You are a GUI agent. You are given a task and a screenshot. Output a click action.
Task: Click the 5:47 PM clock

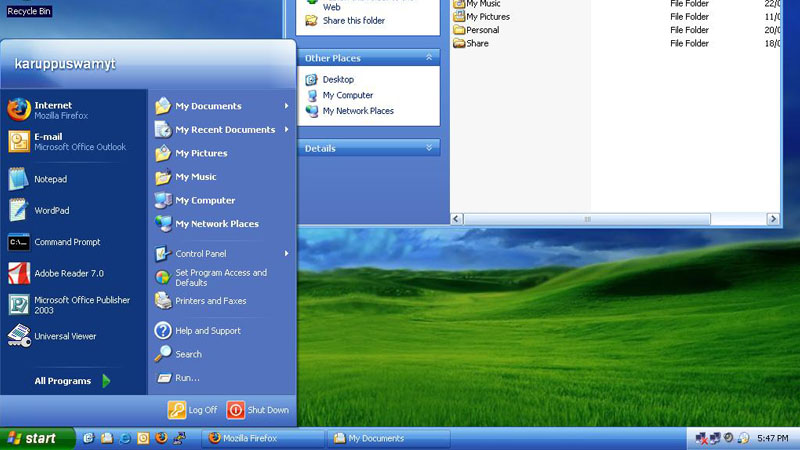[x=772, y=438]
